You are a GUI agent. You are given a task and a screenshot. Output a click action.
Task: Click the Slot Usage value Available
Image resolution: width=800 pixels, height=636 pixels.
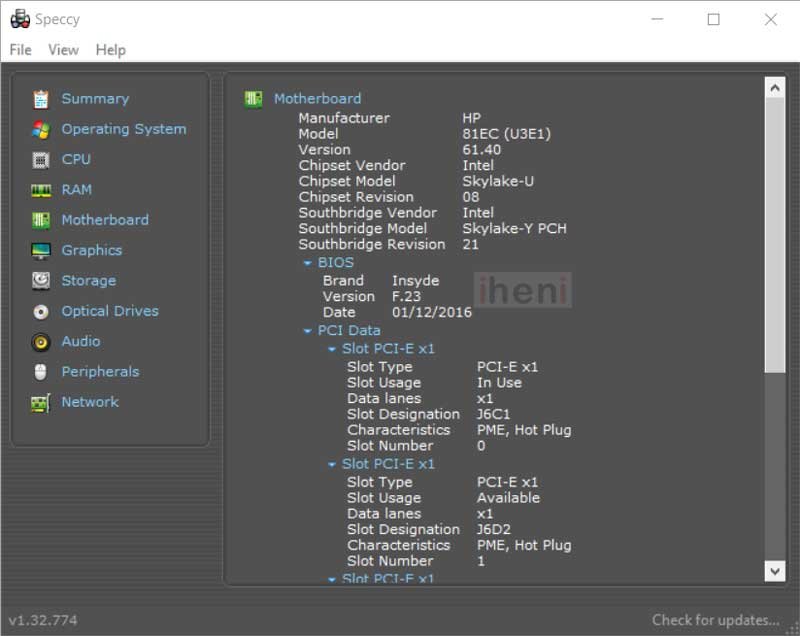click(508, 498)
